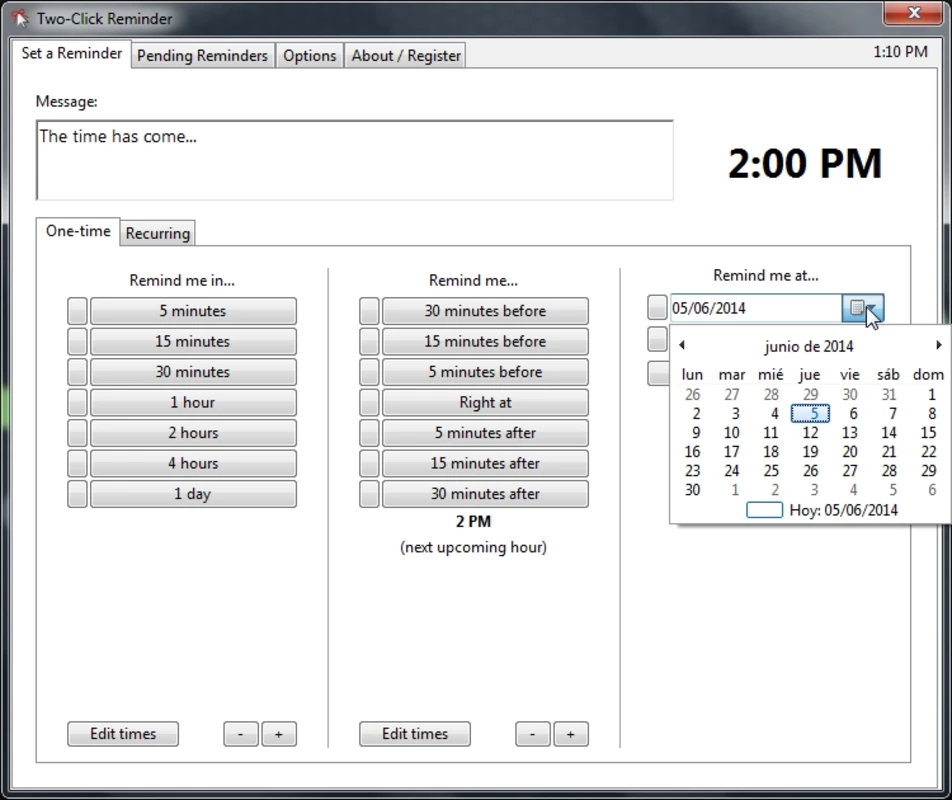Pick grayed May 26 in the calendar
This screenshot has width=952, height=800.
[693, 395]
